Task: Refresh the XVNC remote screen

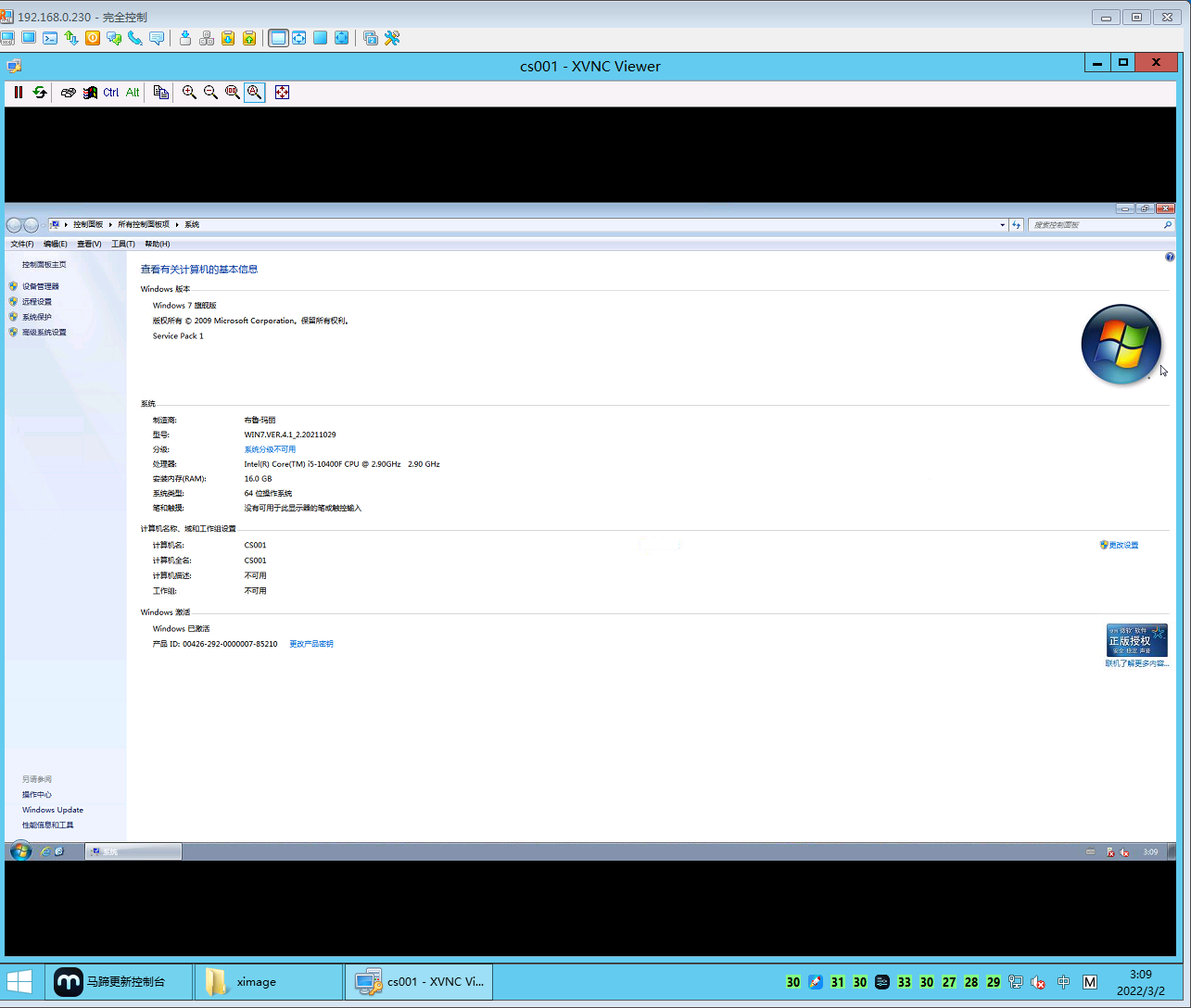Action: (x=40, y=93)
